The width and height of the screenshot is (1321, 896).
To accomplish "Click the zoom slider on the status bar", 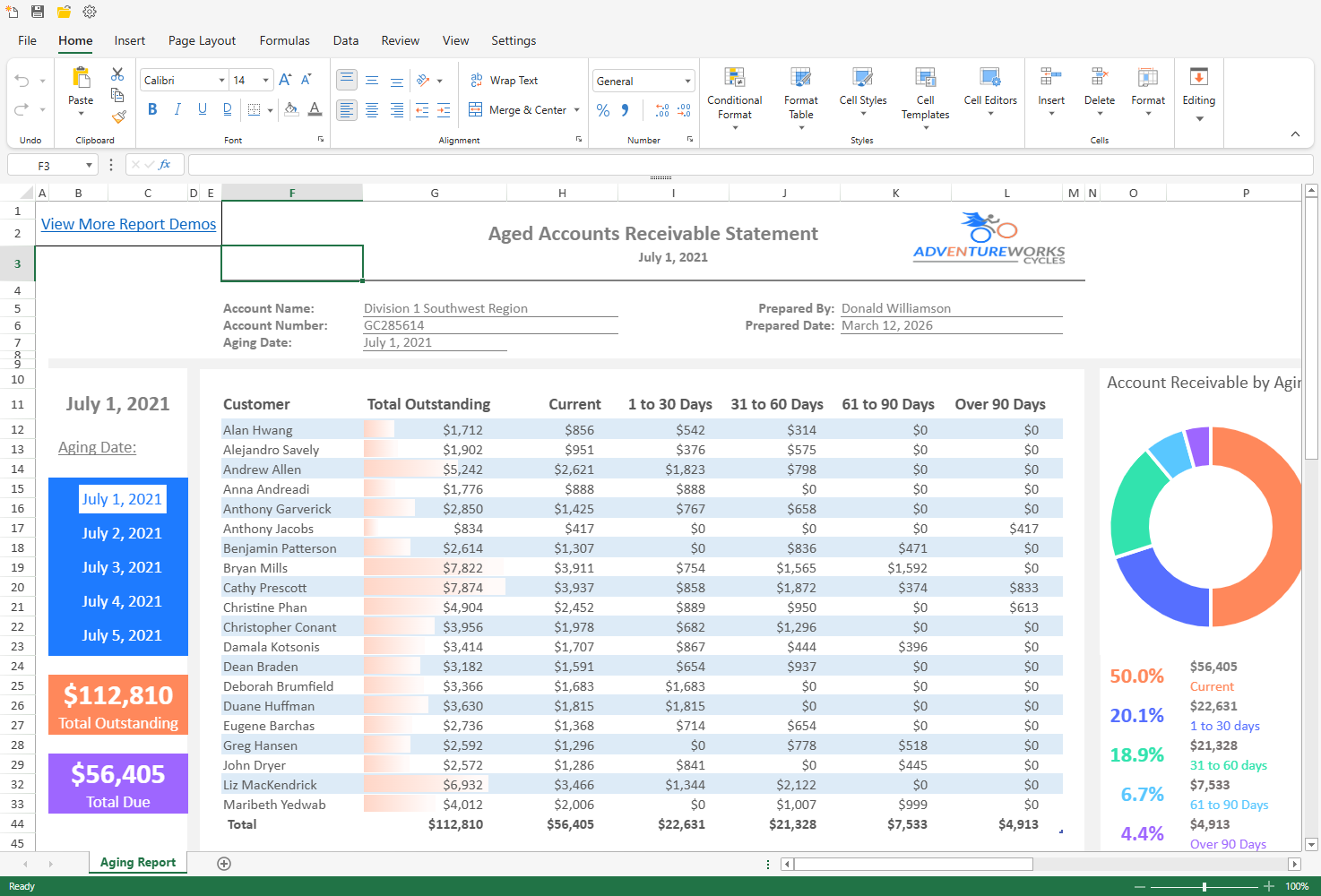I will coord(1204,886).
